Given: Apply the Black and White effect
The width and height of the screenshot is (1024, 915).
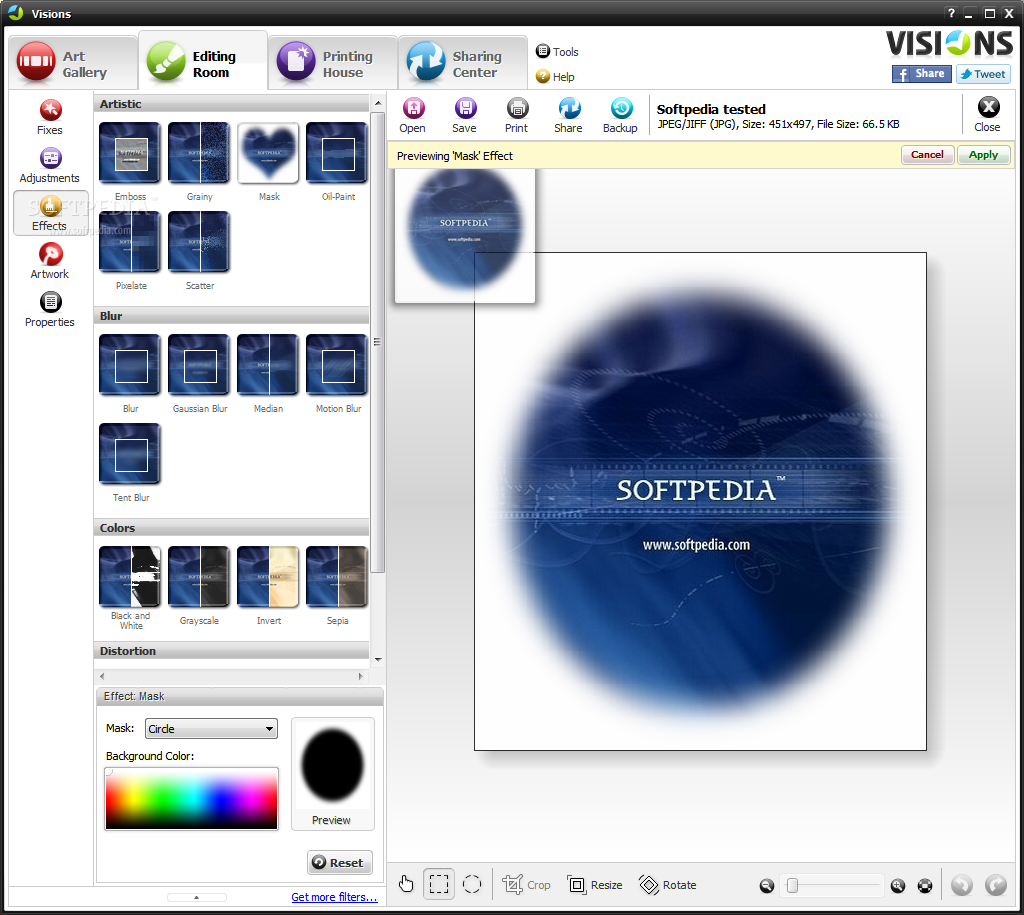Looking at the screenshot, I should click(x=130, y=577).
